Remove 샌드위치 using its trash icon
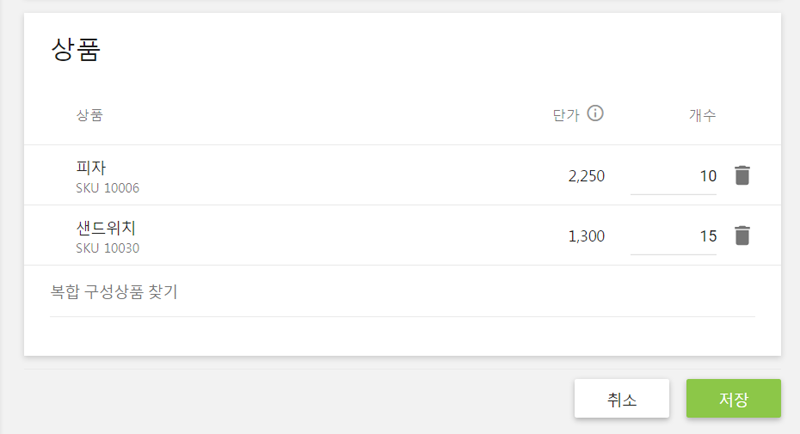Viewport: 800px width, 434px height. (741, 236)
